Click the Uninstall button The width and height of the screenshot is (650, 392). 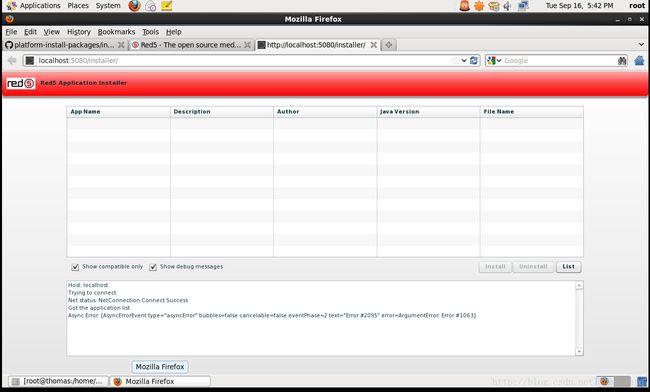tap(533, 267)
